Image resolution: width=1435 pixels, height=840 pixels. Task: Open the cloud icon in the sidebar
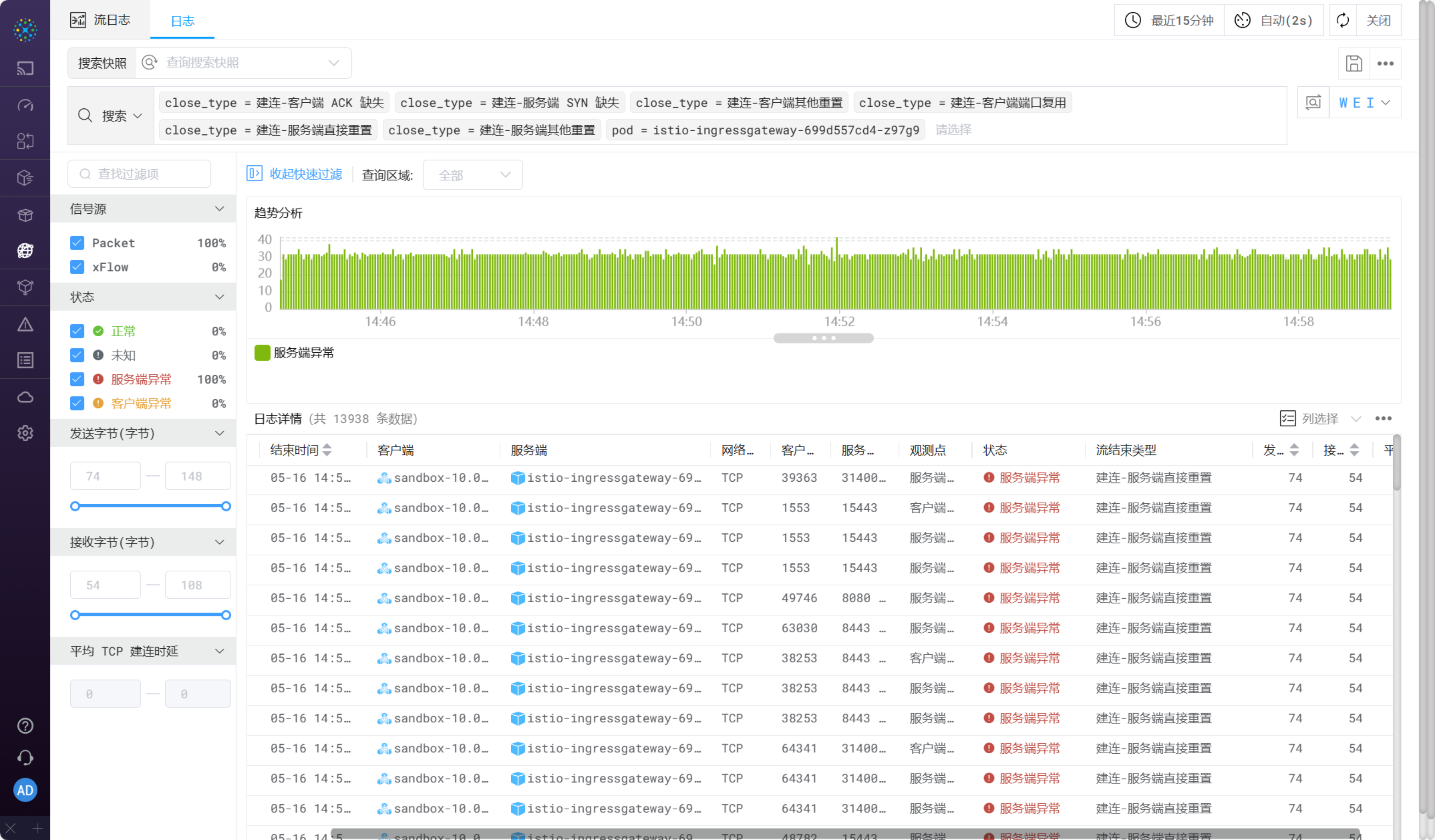[25, 397]
